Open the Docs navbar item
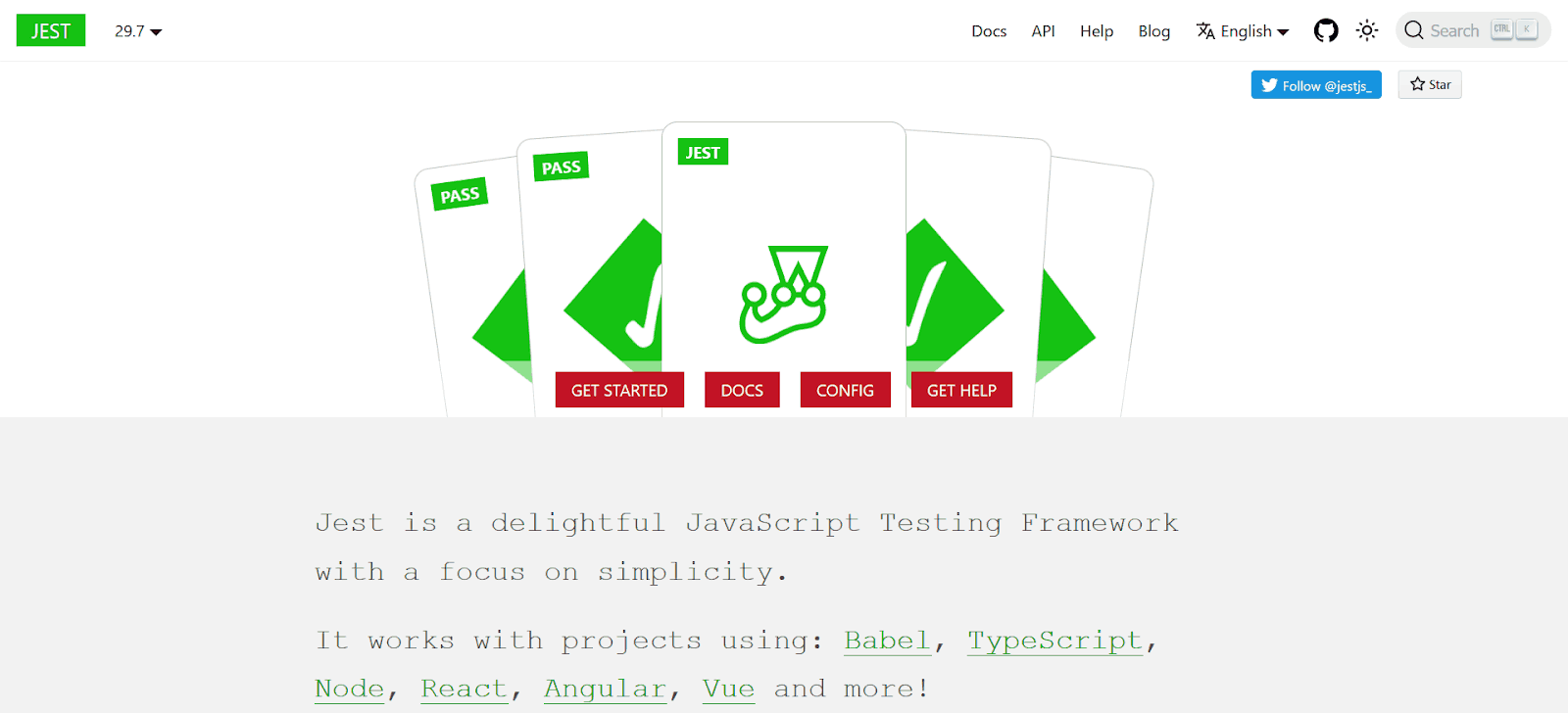This screenshot has height=713, width=1568. pyautogui.click(x=989, y=31)
